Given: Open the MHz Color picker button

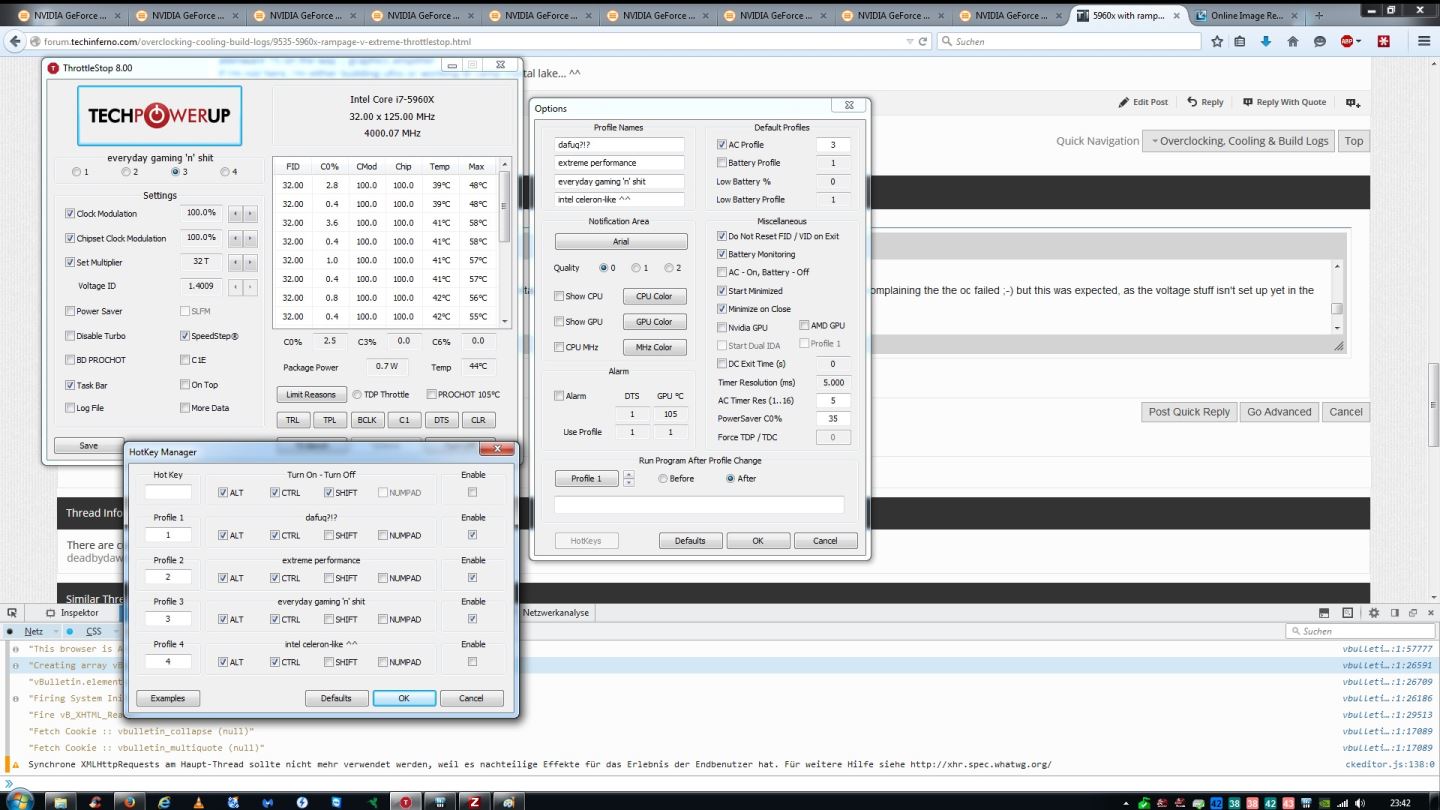Looking at the screenshot, I should [655, 347].
